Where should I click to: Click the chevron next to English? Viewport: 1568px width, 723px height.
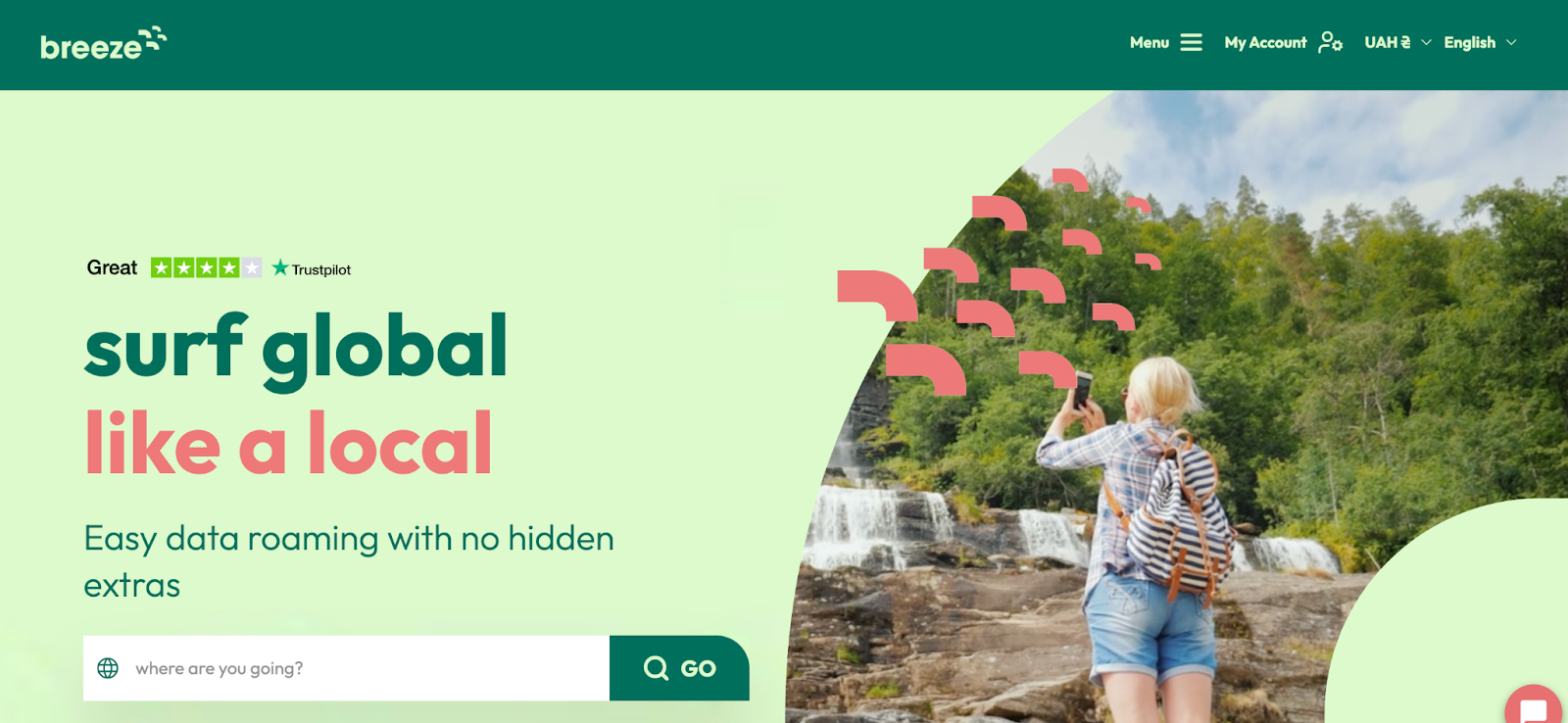point(1511,43)
